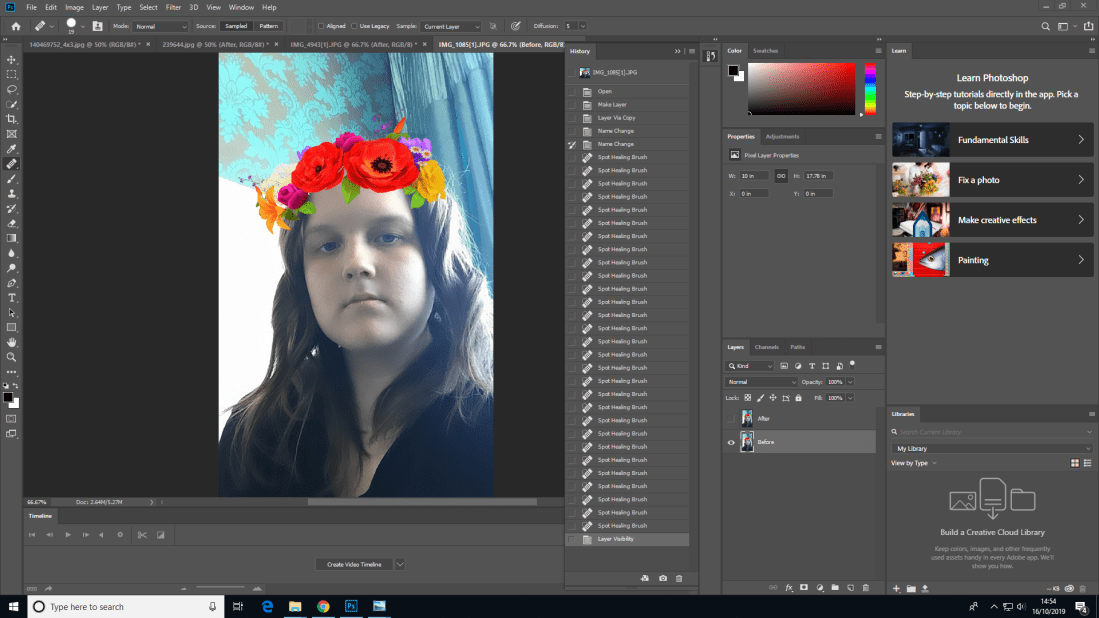Open the Mode dropdown set to Normal

point(159,26)
